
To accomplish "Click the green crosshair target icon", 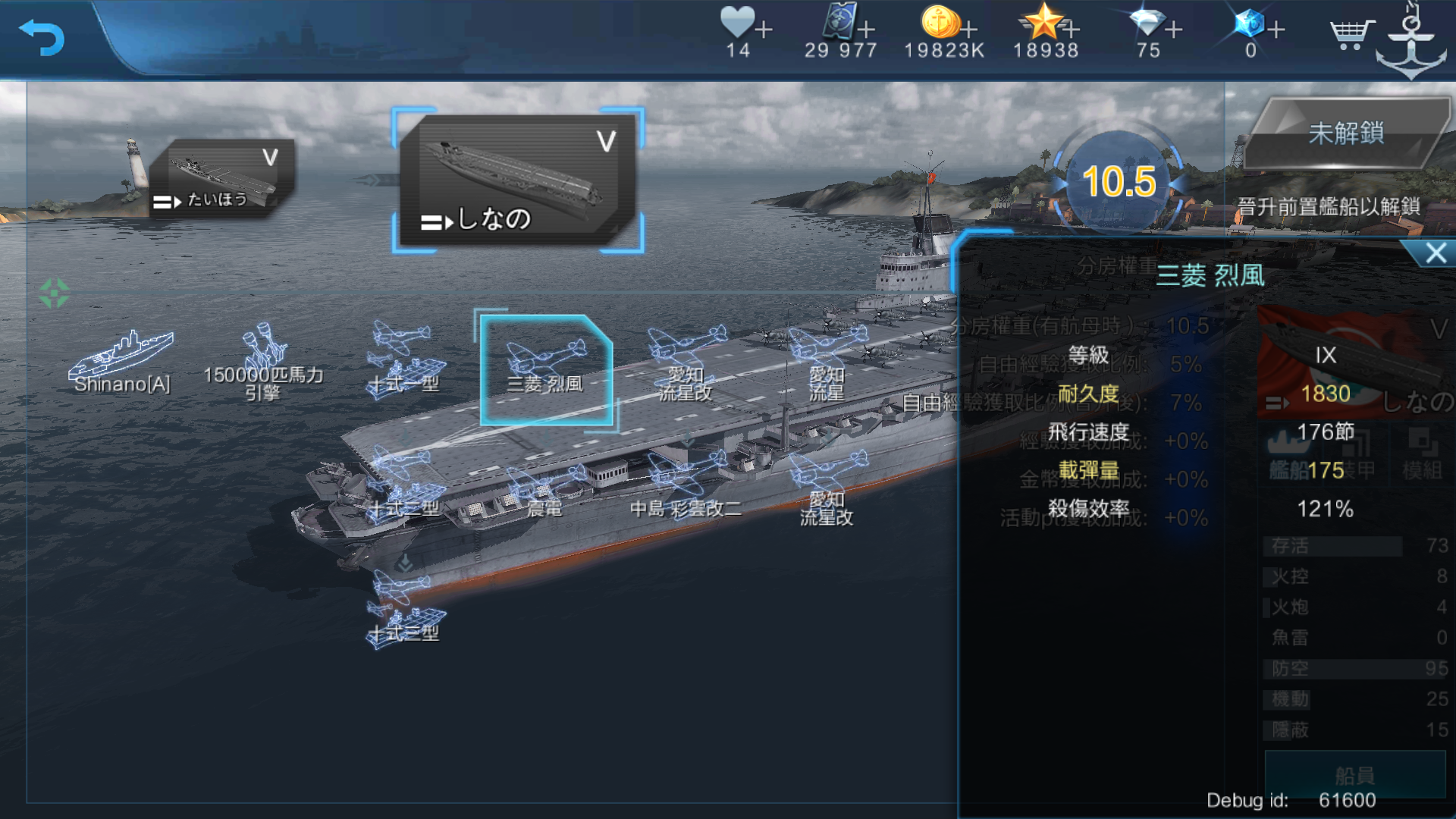I will coord(54,293).
